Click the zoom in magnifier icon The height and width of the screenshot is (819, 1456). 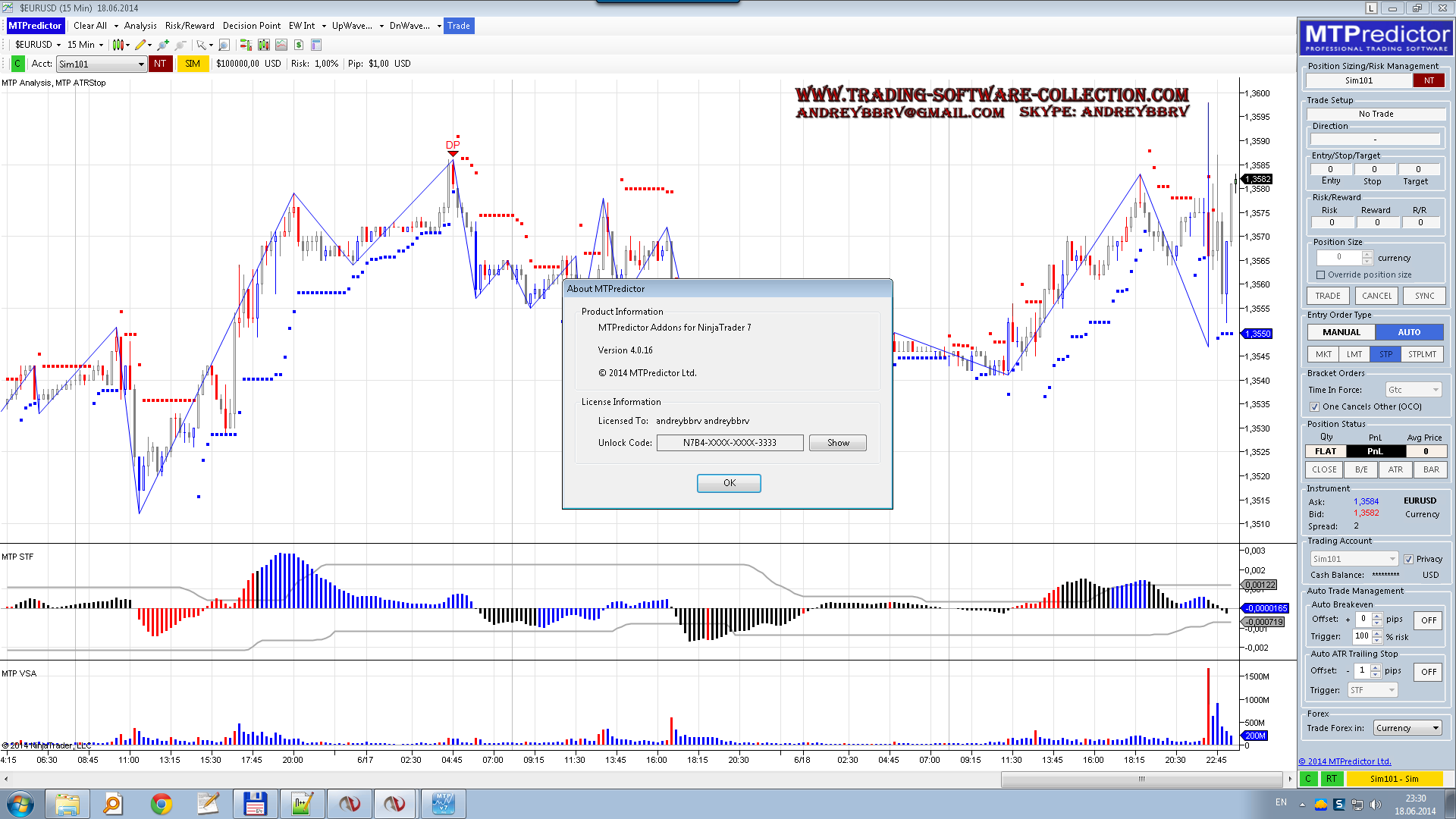coord(162,45)
